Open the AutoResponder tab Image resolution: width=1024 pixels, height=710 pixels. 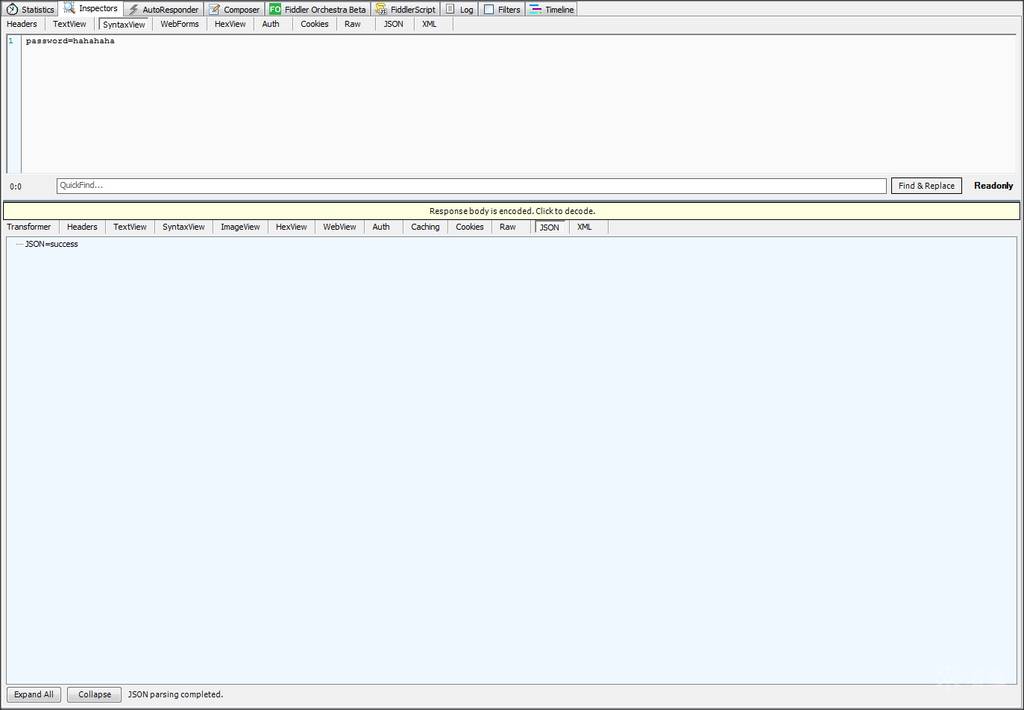163,9
